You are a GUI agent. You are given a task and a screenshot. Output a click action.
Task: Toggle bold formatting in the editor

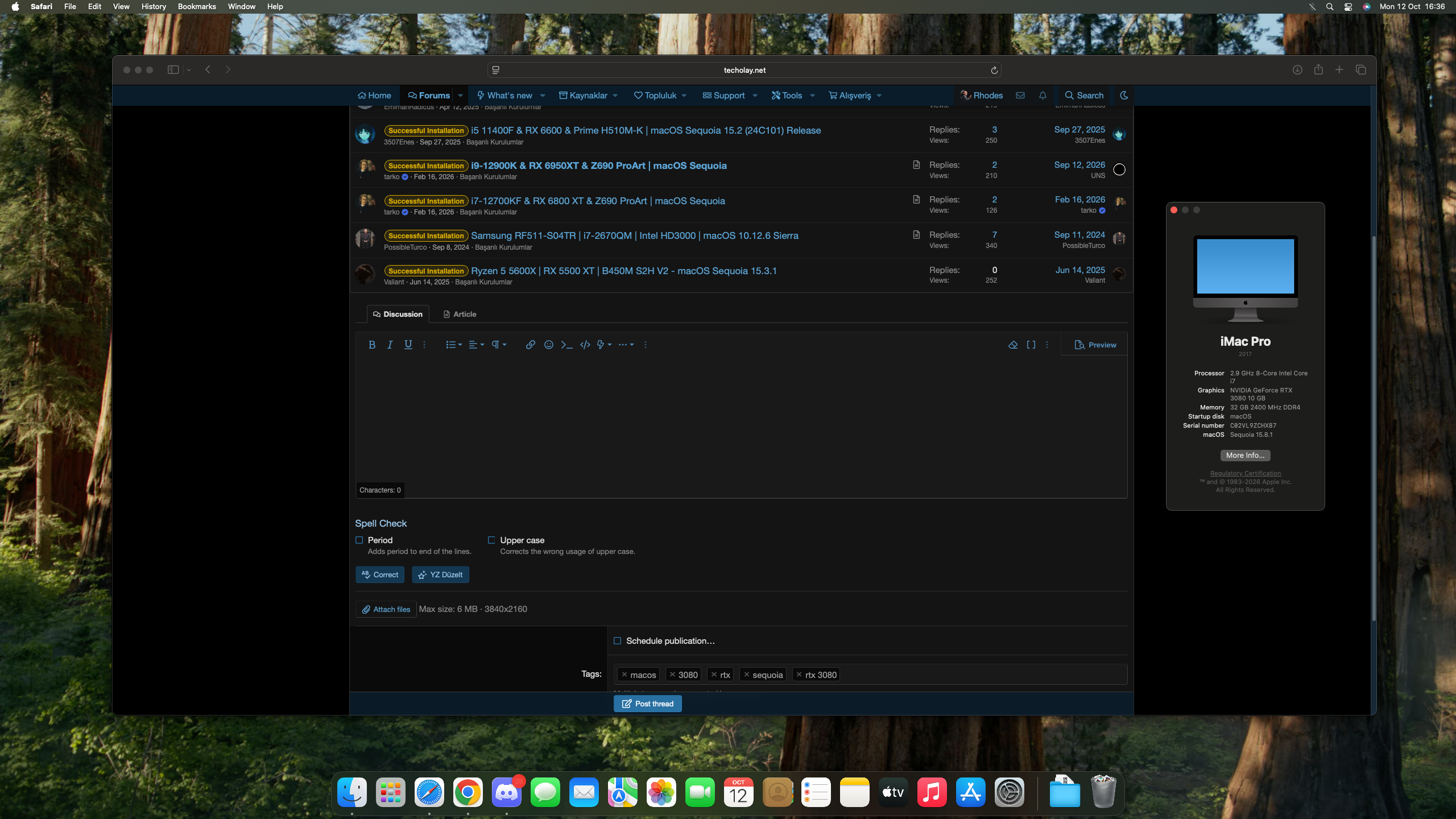tap(372, 345)
